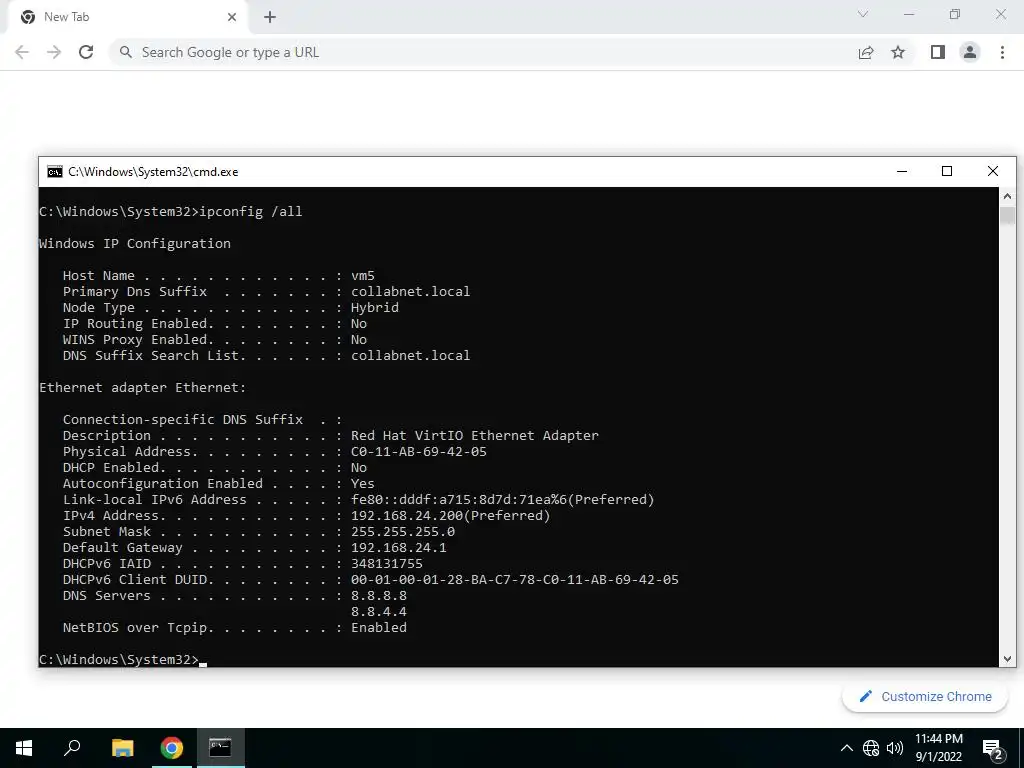Click NetBIOS over Tcpip Enabled value
Screen dimensions: 1024x768
[x=379, y=628]
